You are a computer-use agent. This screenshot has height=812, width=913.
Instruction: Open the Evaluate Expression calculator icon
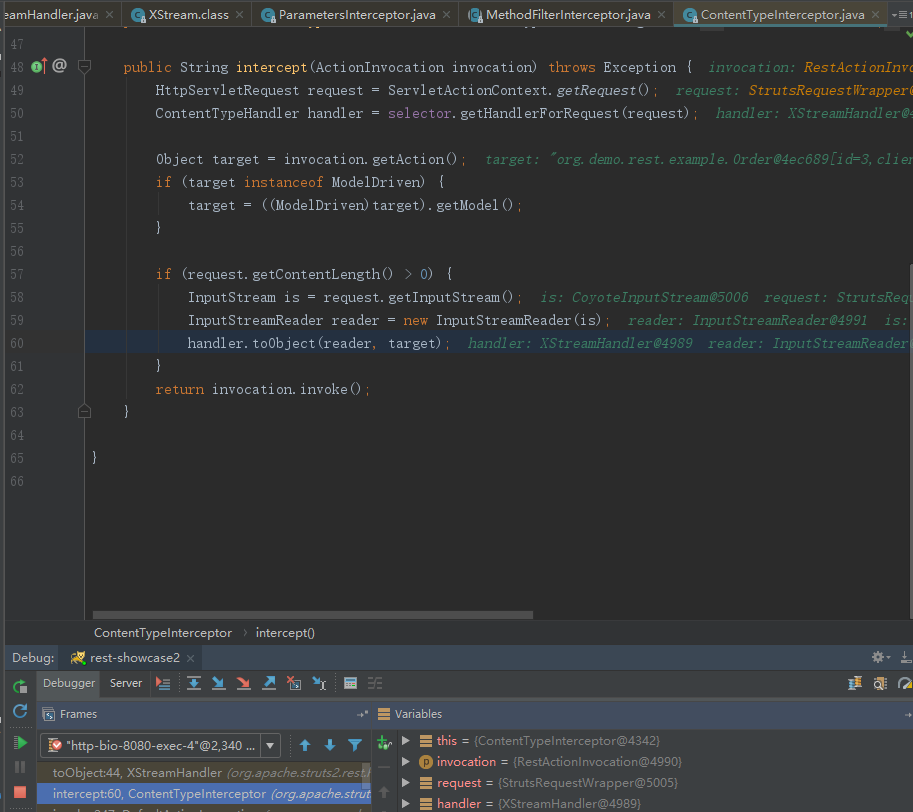350,683
